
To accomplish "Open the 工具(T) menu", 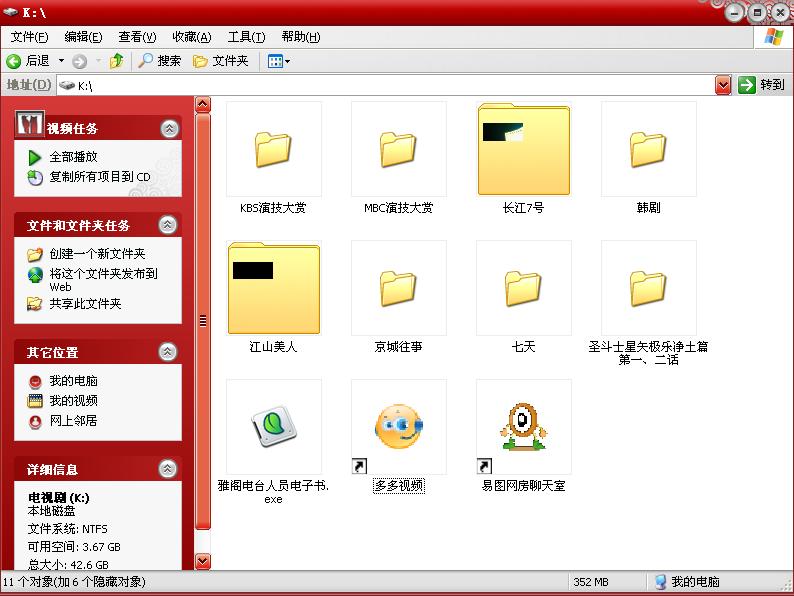I will [x=246, y=37].
